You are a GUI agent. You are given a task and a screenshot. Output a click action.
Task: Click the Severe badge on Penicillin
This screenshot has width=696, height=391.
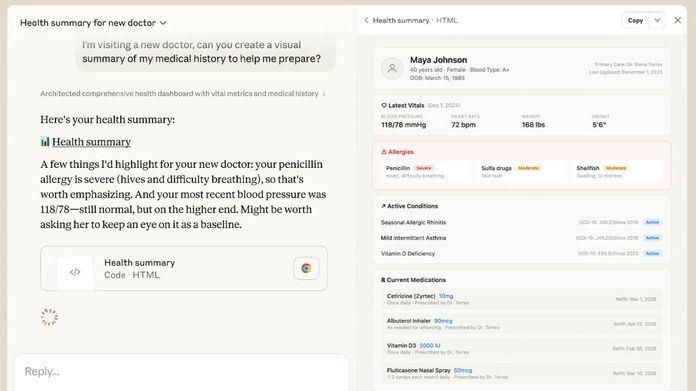pos(423,168)
